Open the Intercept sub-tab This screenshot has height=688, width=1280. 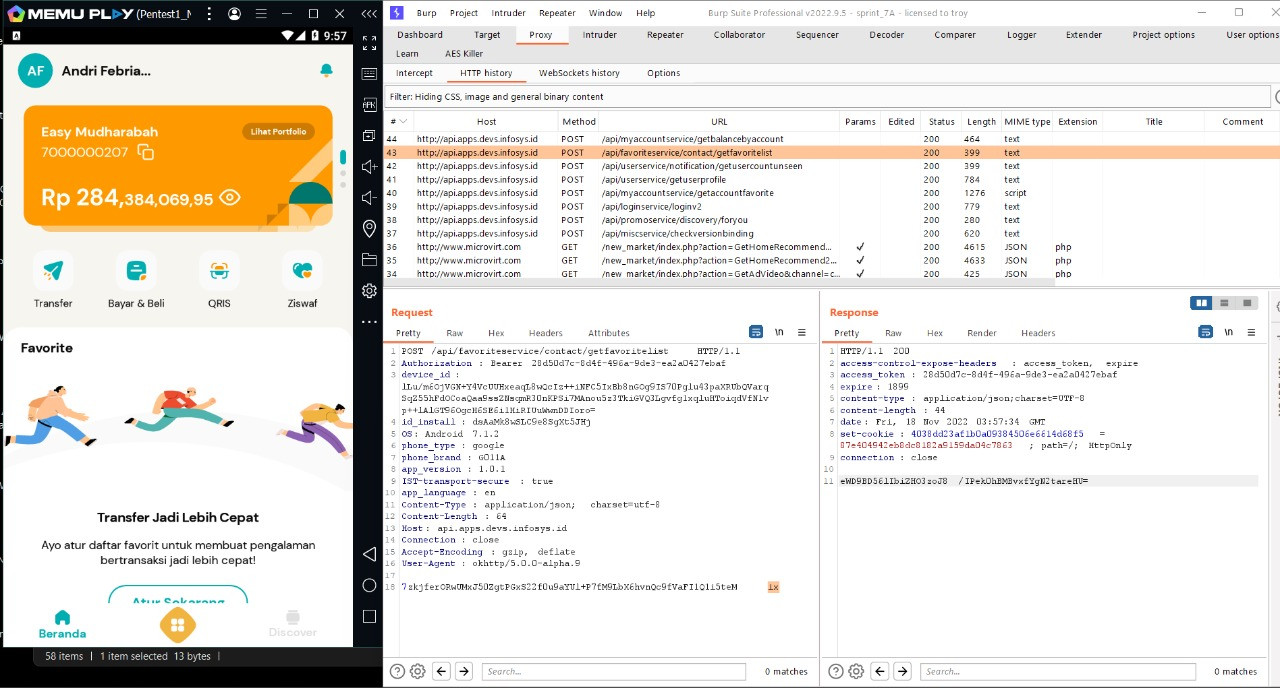point(414,73)
